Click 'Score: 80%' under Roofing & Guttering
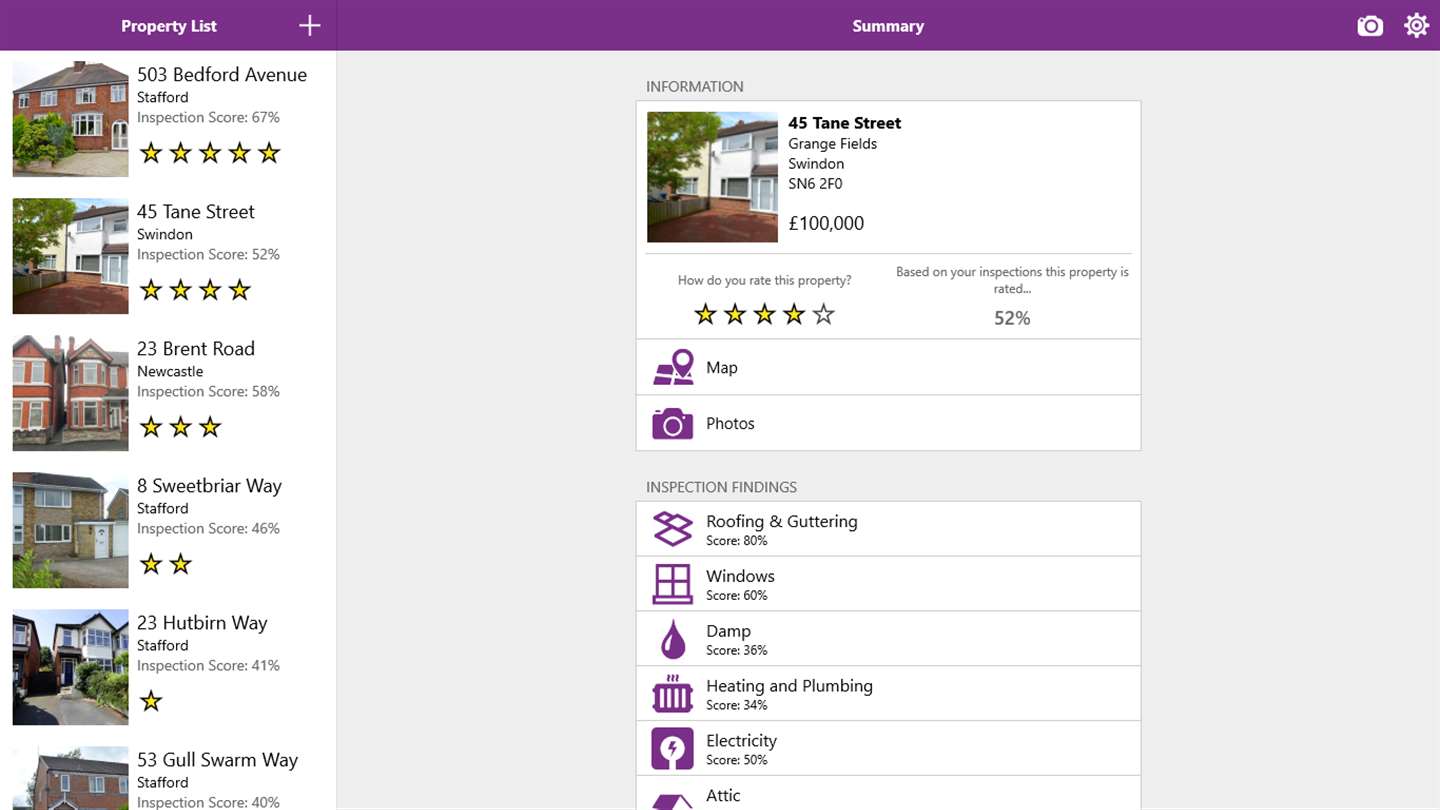Image resolution: width=1440 pixels, height=810 pixels. (737, 541)
